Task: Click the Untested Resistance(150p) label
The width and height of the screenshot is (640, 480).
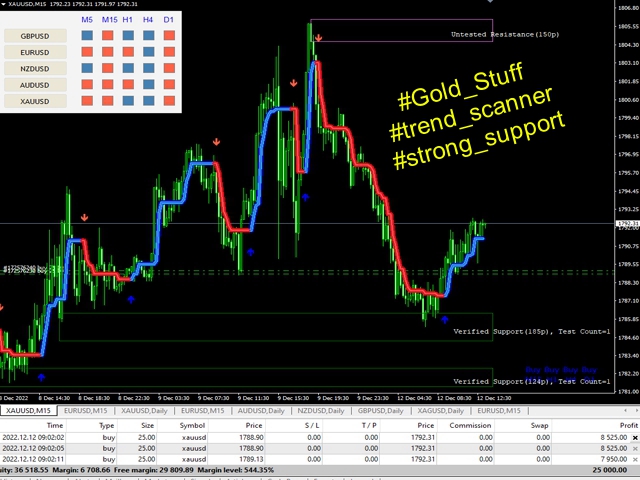Action: (505, 34)
